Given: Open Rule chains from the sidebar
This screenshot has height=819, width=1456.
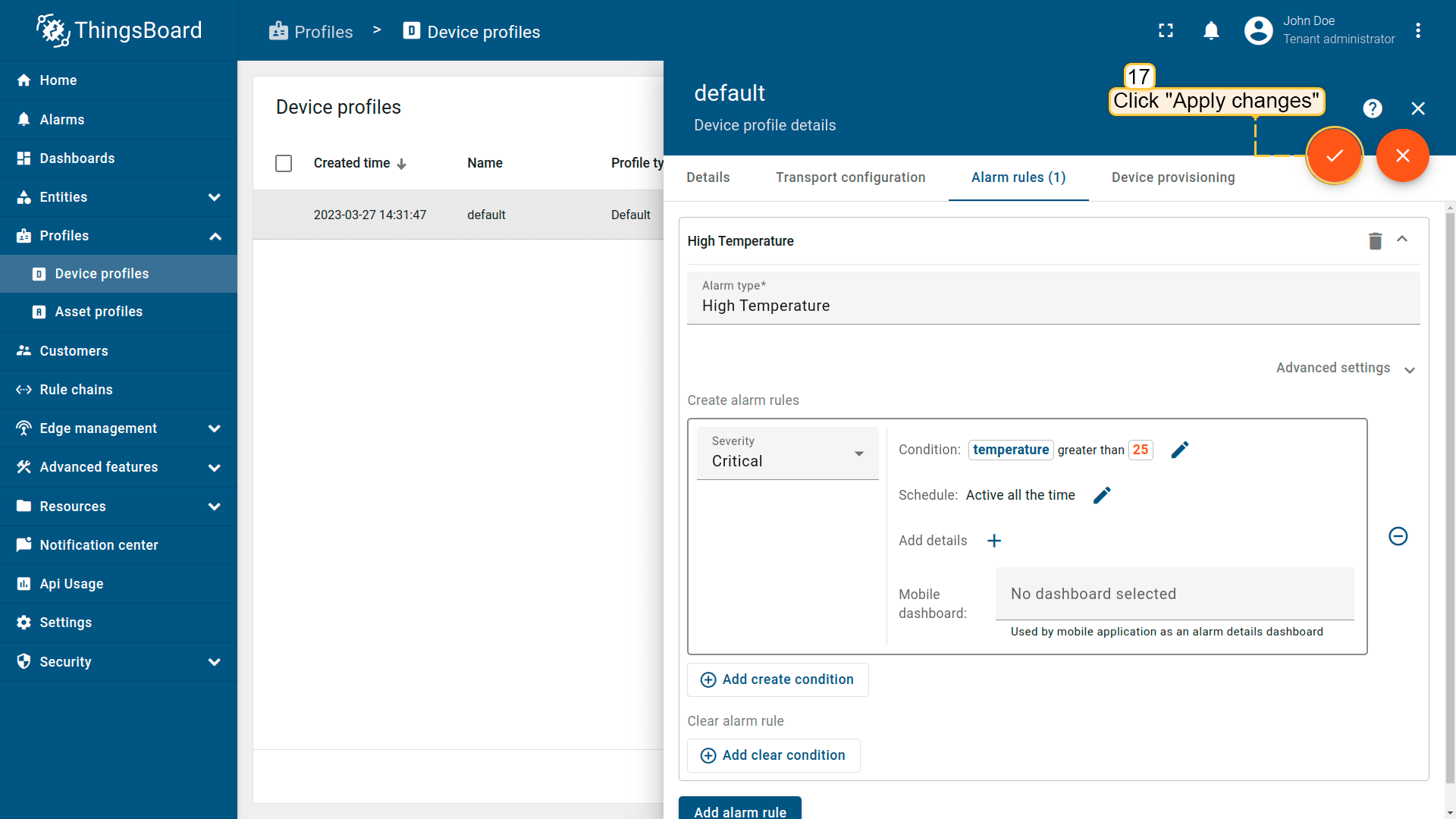Looking at the screenshot, I should [x=74, y=389].
